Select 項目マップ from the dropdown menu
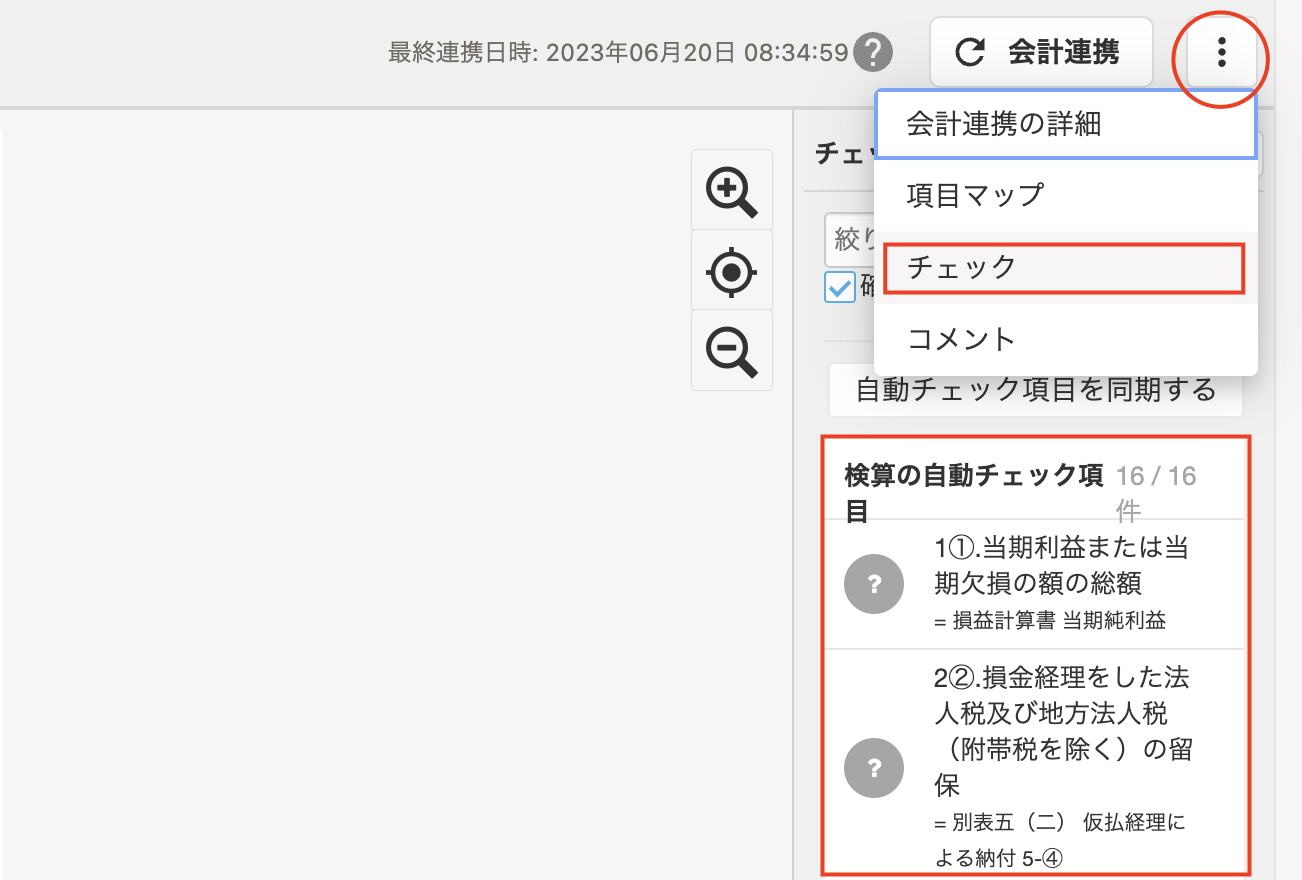1302x880 pixels. (1066, 195)
